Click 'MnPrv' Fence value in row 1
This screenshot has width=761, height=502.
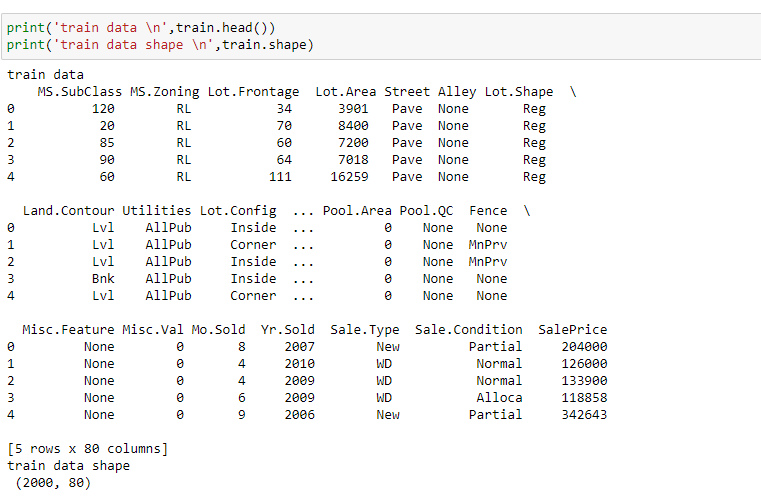[x=488, y=245]
